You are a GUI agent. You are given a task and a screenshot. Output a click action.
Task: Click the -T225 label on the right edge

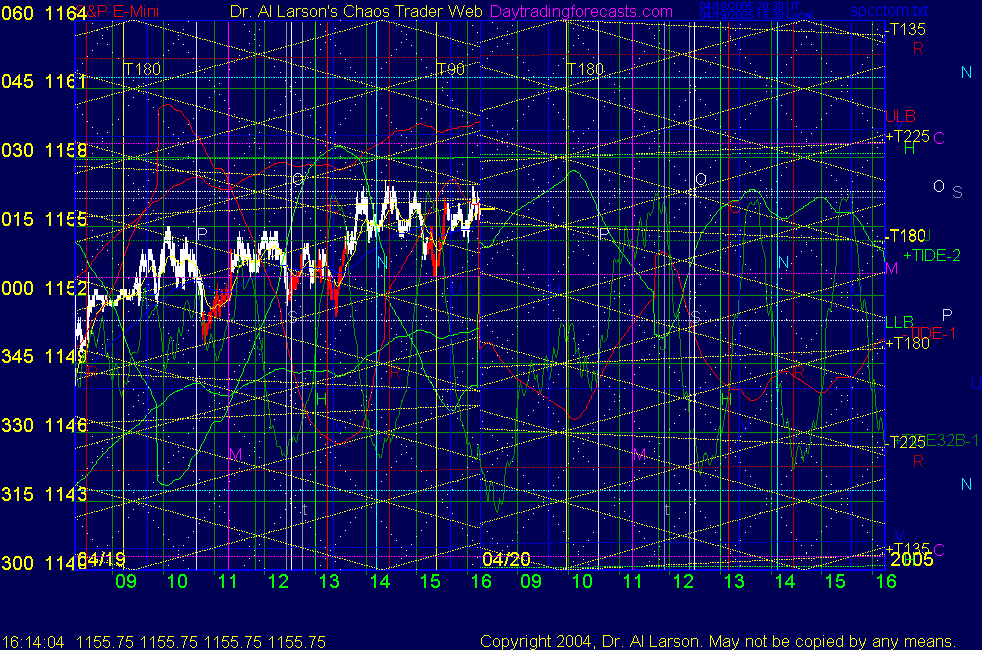904,441
